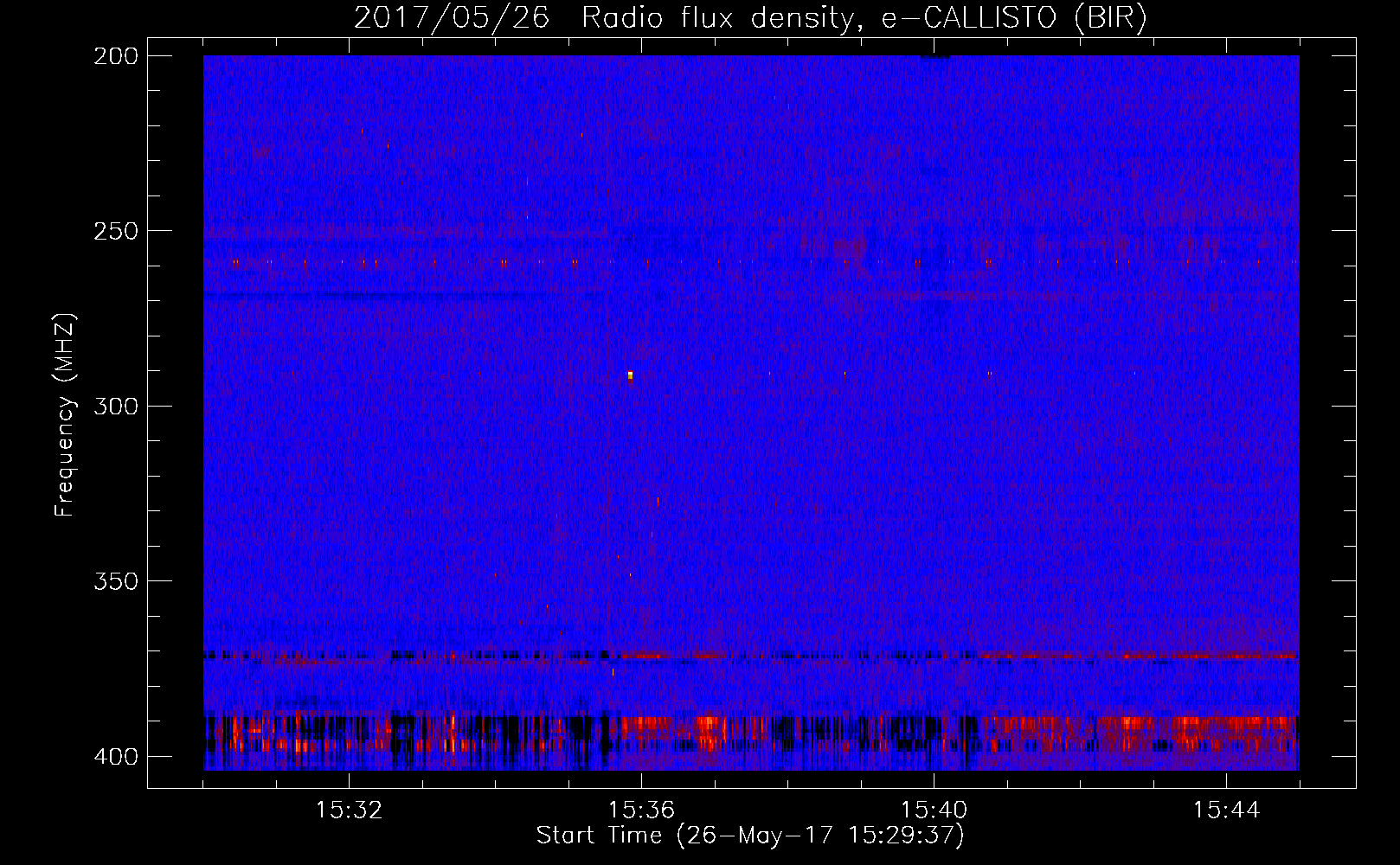Image resolution: width=1400 pixels, height=865 pixels.
Task: Click the 200 frequency tick label
Action: click(x=116, y=56)
